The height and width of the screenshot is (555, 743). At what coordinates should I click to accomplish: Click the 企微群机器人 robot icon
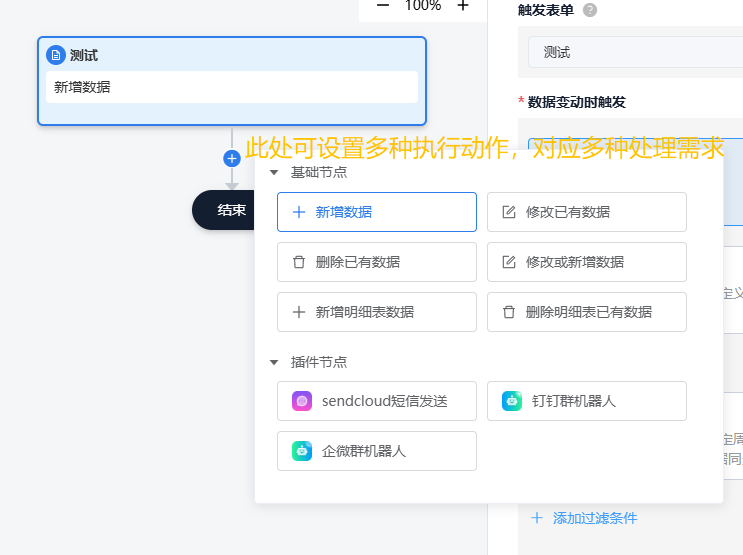(302, 451)
